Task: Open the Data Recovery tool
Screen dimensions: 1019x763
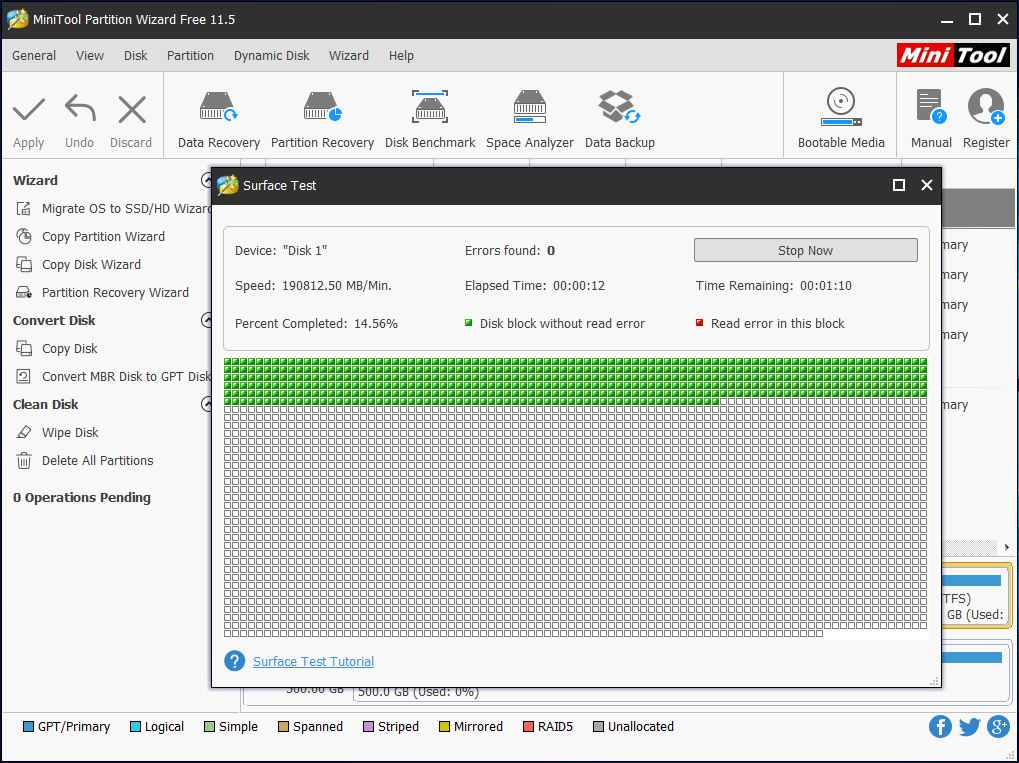Action: click(218, 115)
